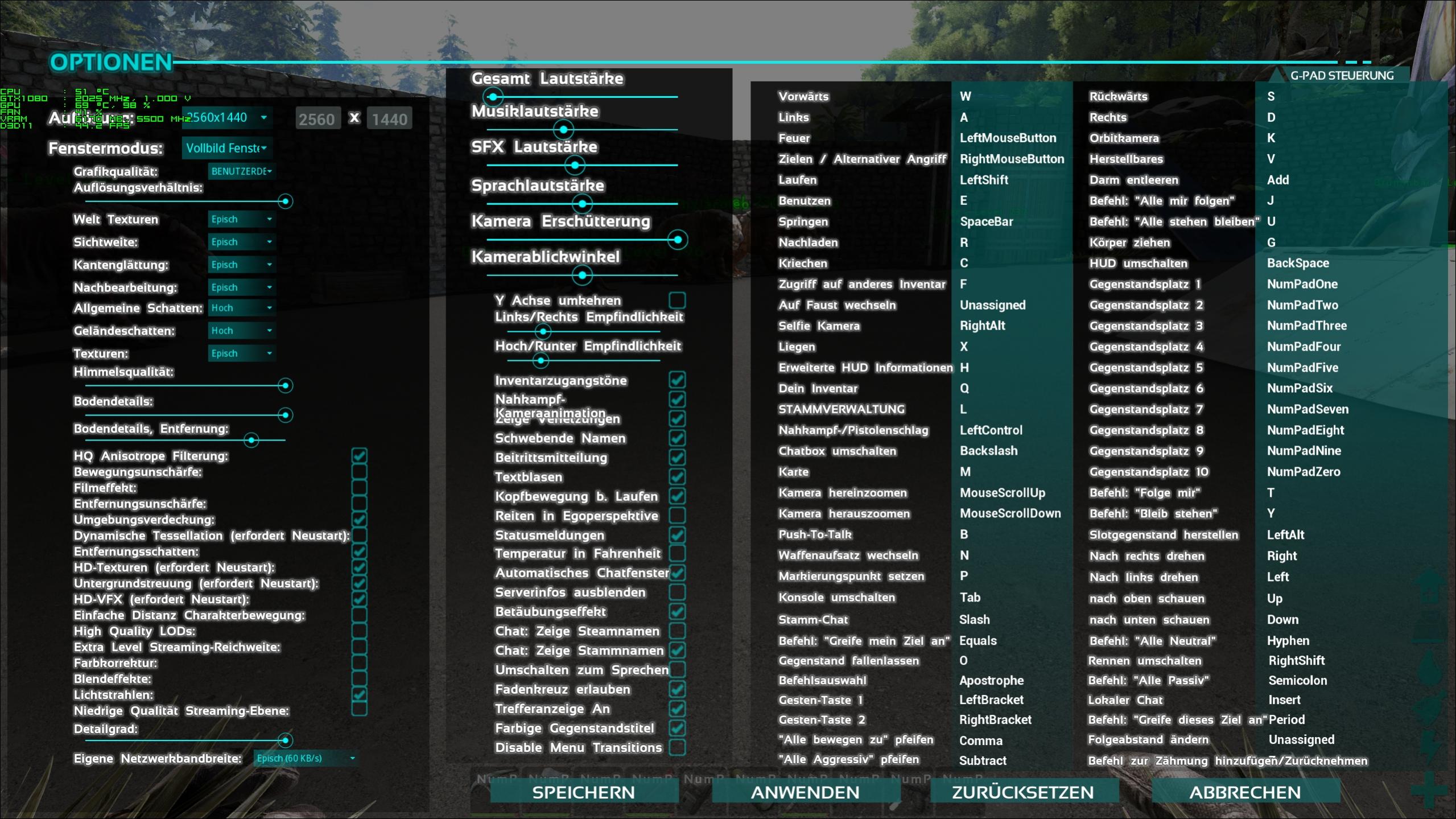Open the Geländeschatten dropdown

[242, 331]
